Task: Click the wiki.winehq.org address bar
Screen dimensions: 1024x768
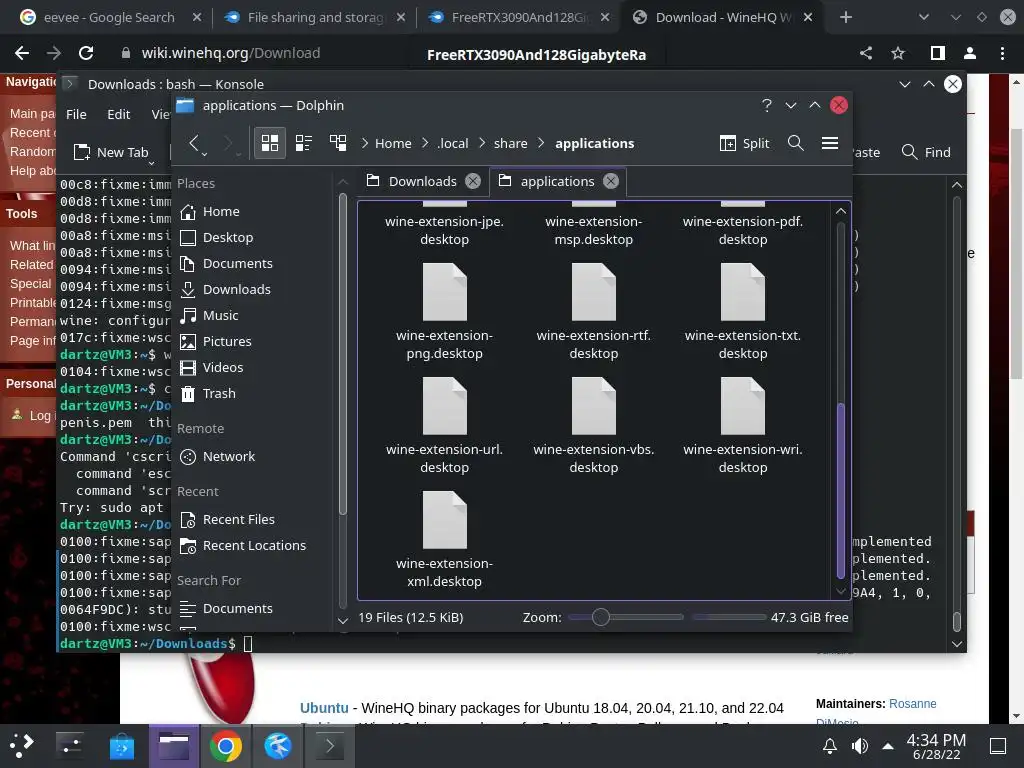Action: 231,53
